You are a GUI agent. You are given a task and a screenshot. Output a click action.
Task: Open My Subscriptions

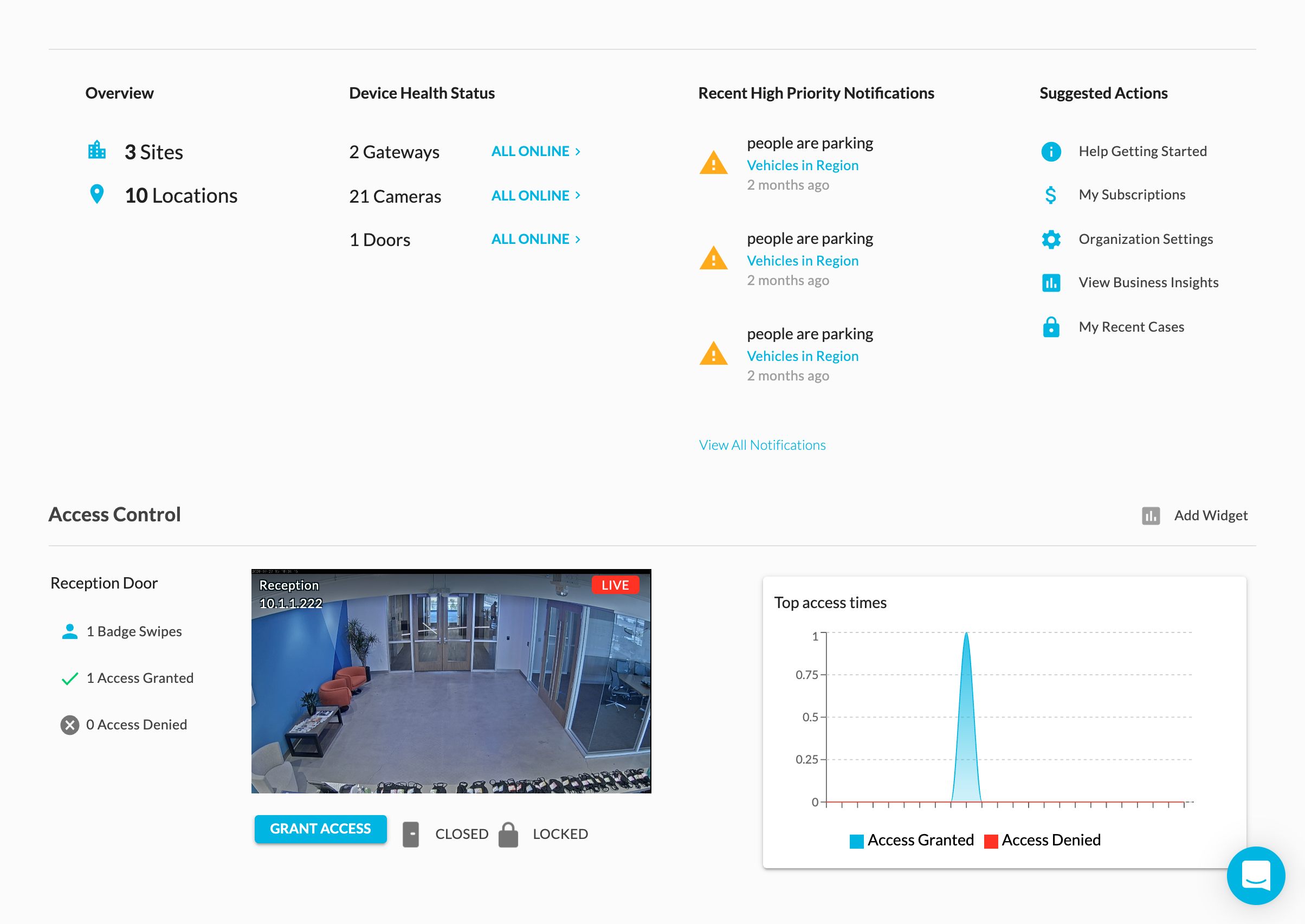[x=1132, y=195]
